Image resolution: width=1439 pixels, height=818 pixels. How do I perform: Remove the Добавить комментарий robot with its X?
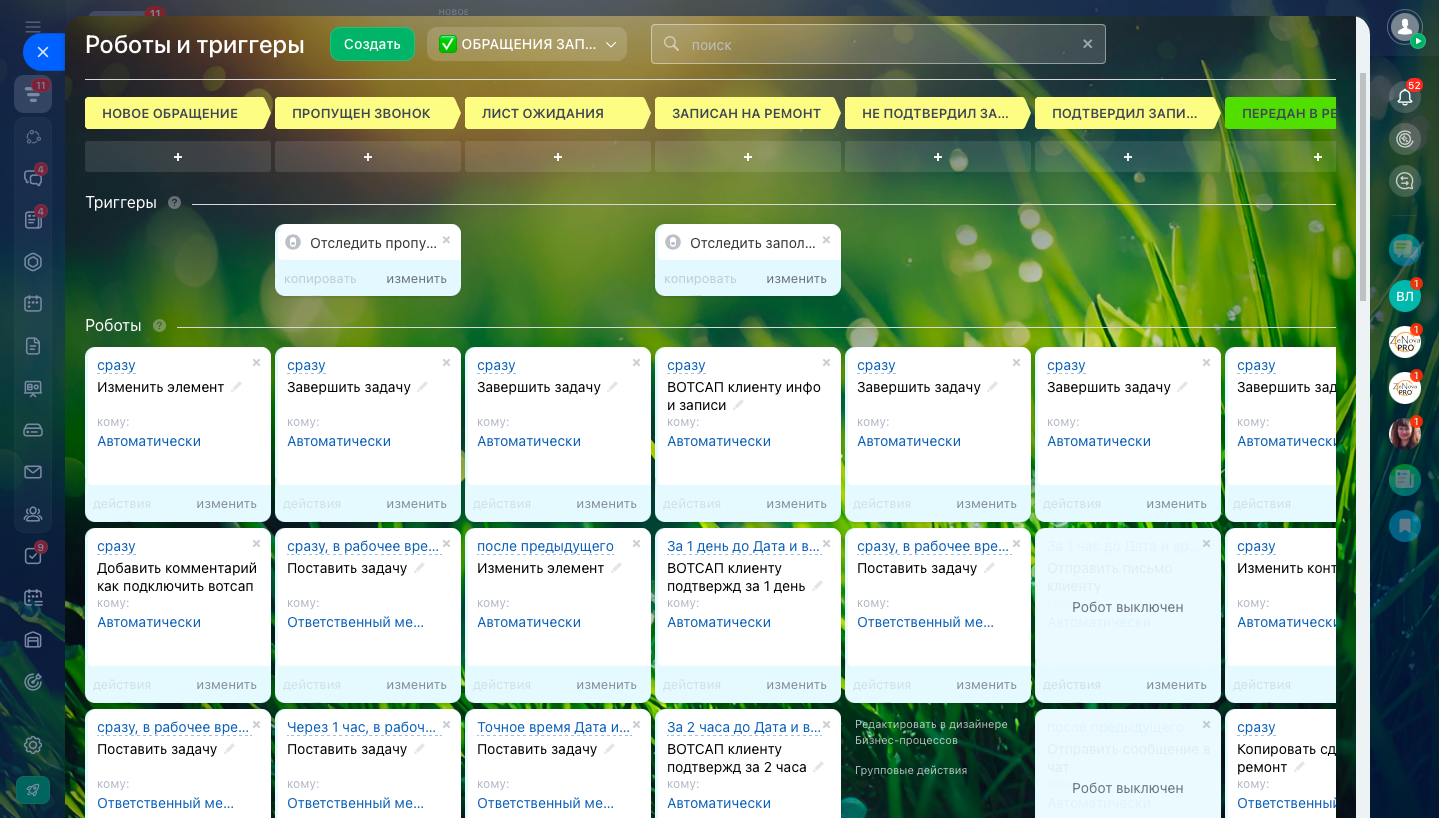click(256, 544)
